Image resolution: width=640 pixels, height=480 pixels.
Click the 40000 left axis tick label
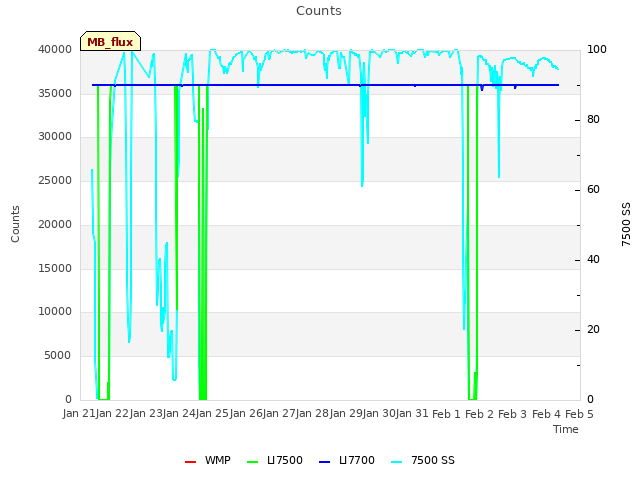click(55, 49)
